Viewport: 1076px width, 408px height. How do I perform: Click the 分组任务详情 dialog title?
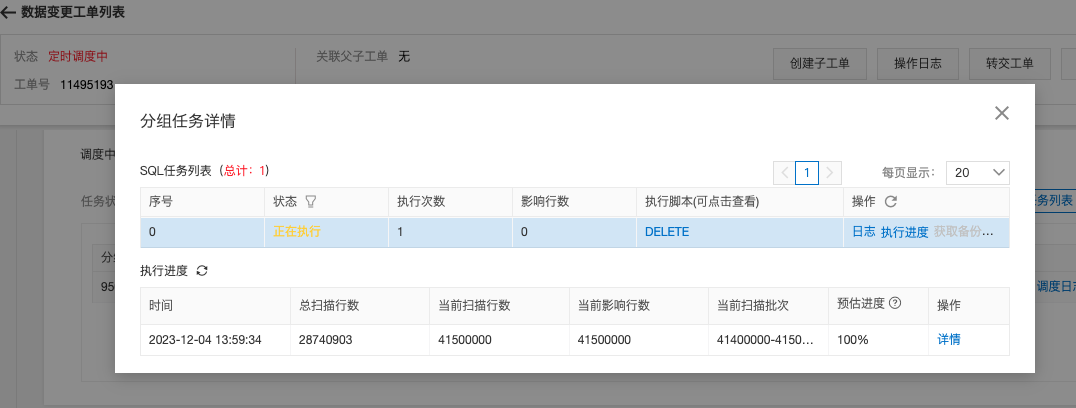tap(188, 121)
